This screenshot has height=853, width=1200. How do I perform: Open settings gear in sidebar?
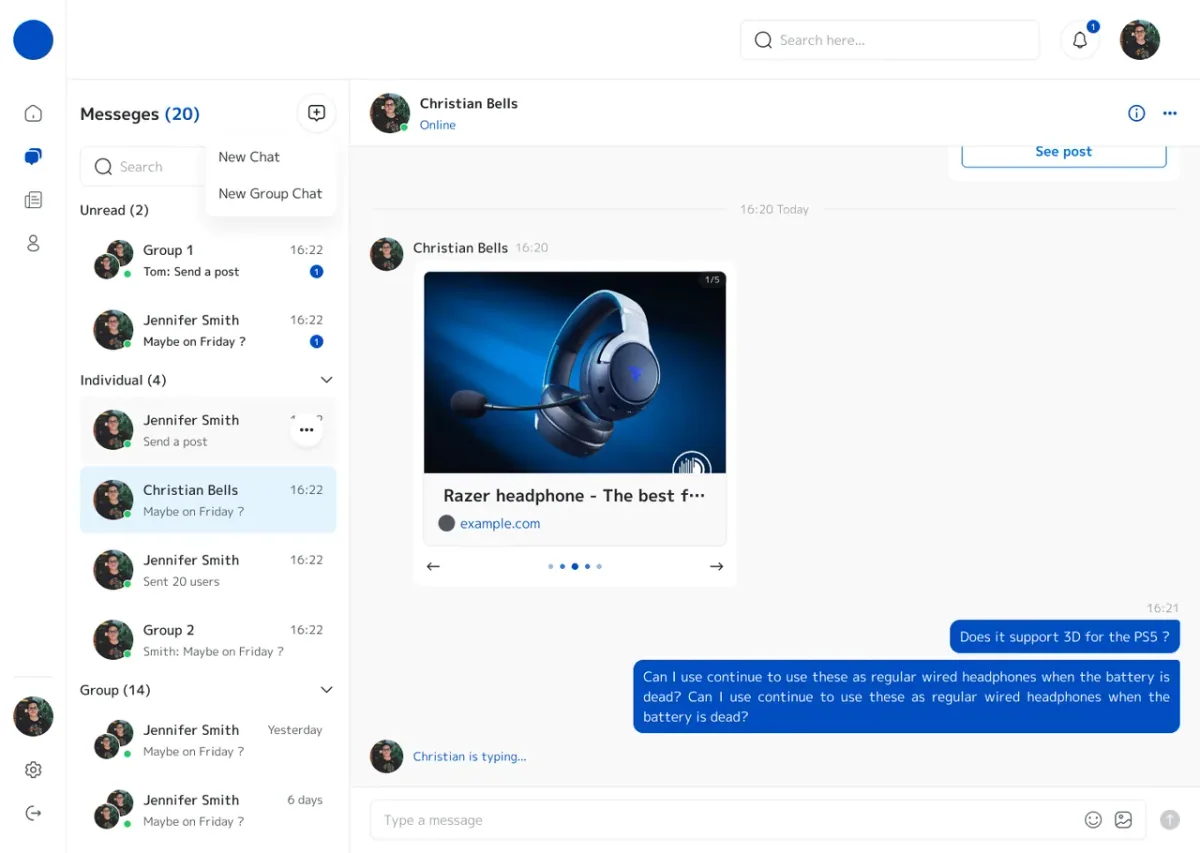tap(33, 770)
